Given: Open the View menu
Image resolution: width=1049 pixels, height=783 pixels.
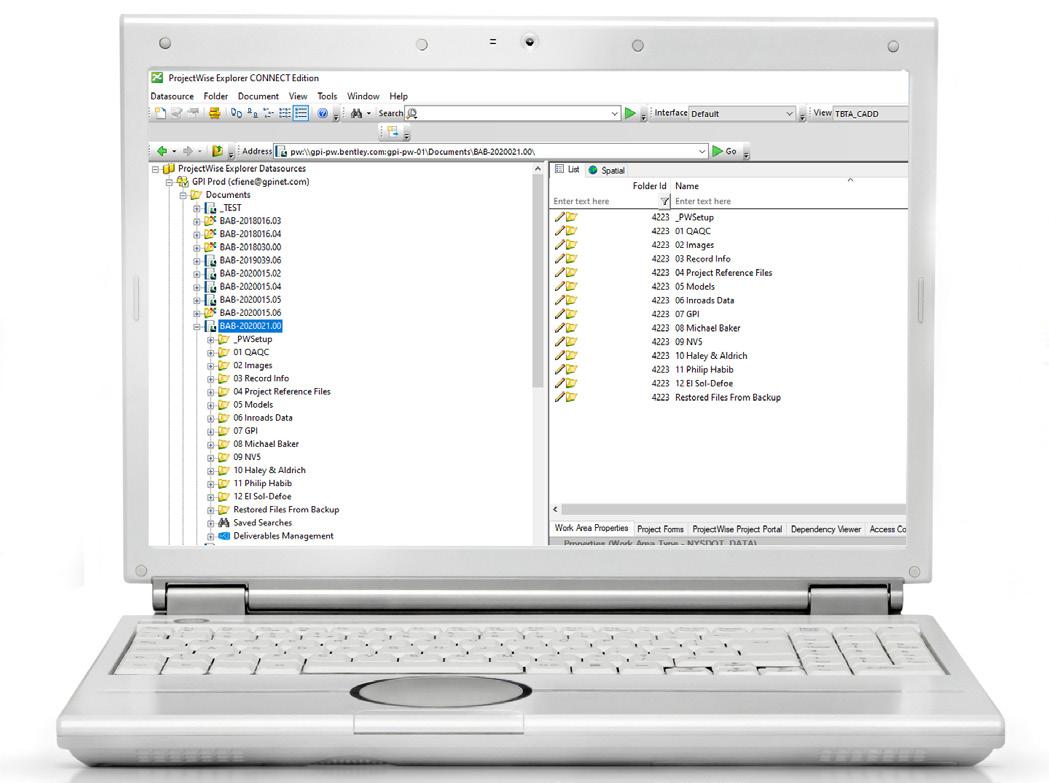Looking at the screenshot, I should [298, 96].
